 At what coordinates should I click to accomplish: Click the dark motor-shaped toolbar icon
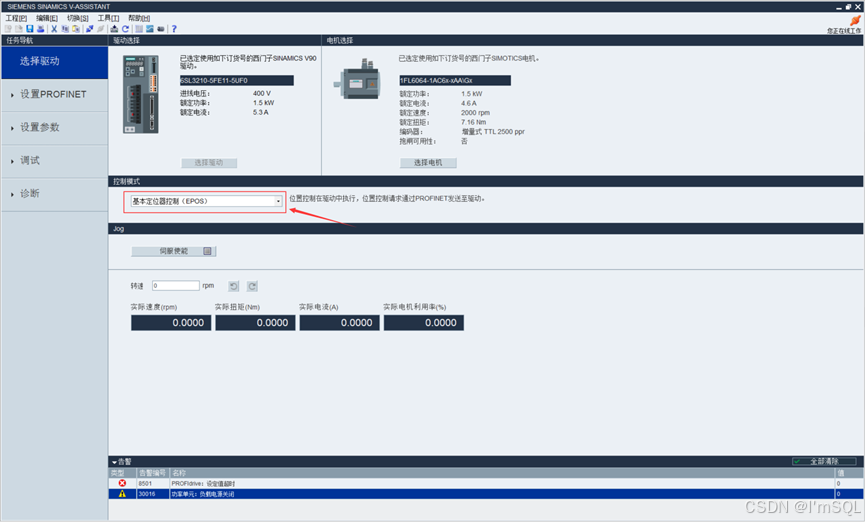tap(161, 29)
